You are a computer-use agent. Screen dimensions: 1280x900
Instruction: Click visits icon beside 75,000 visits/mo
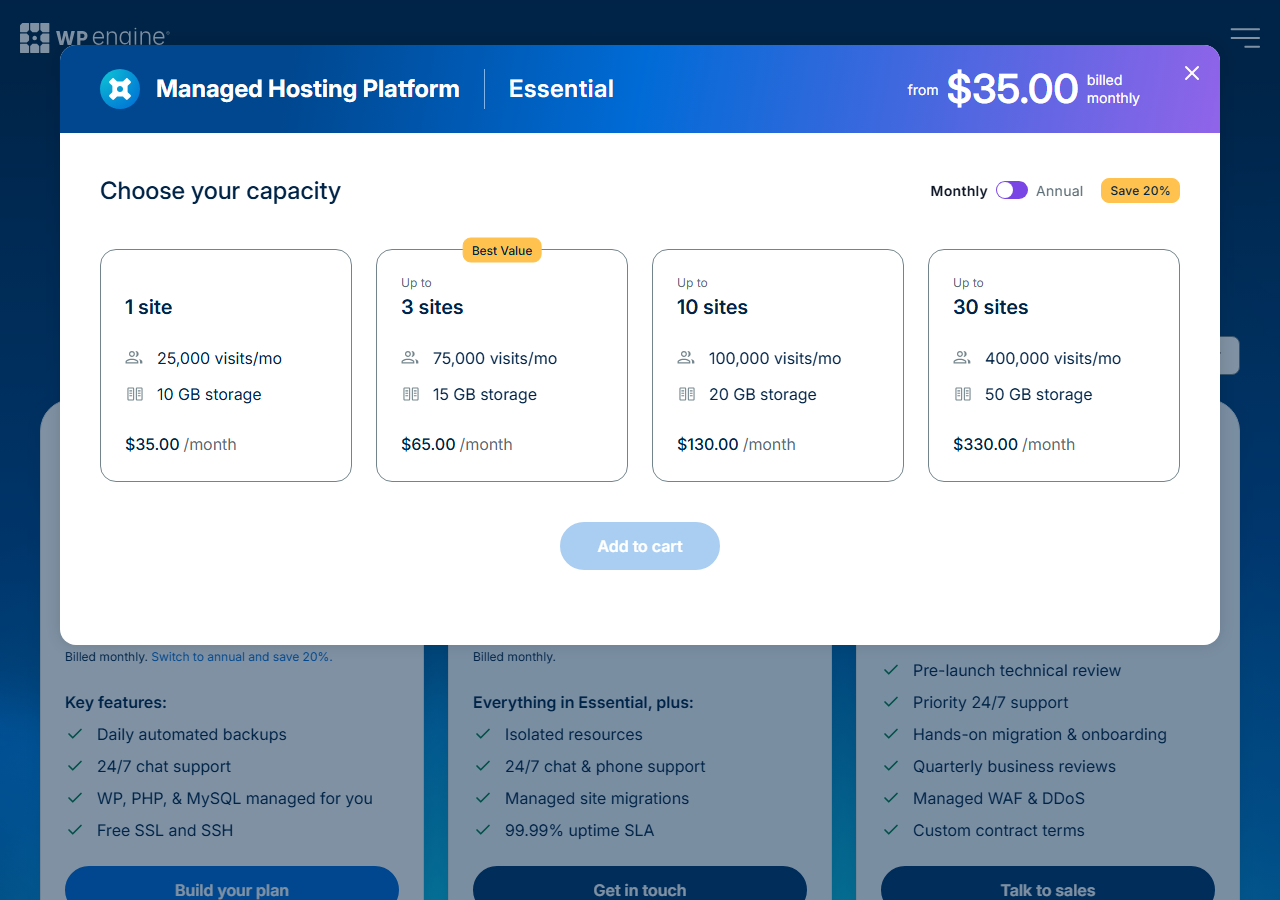pos(410,358)
